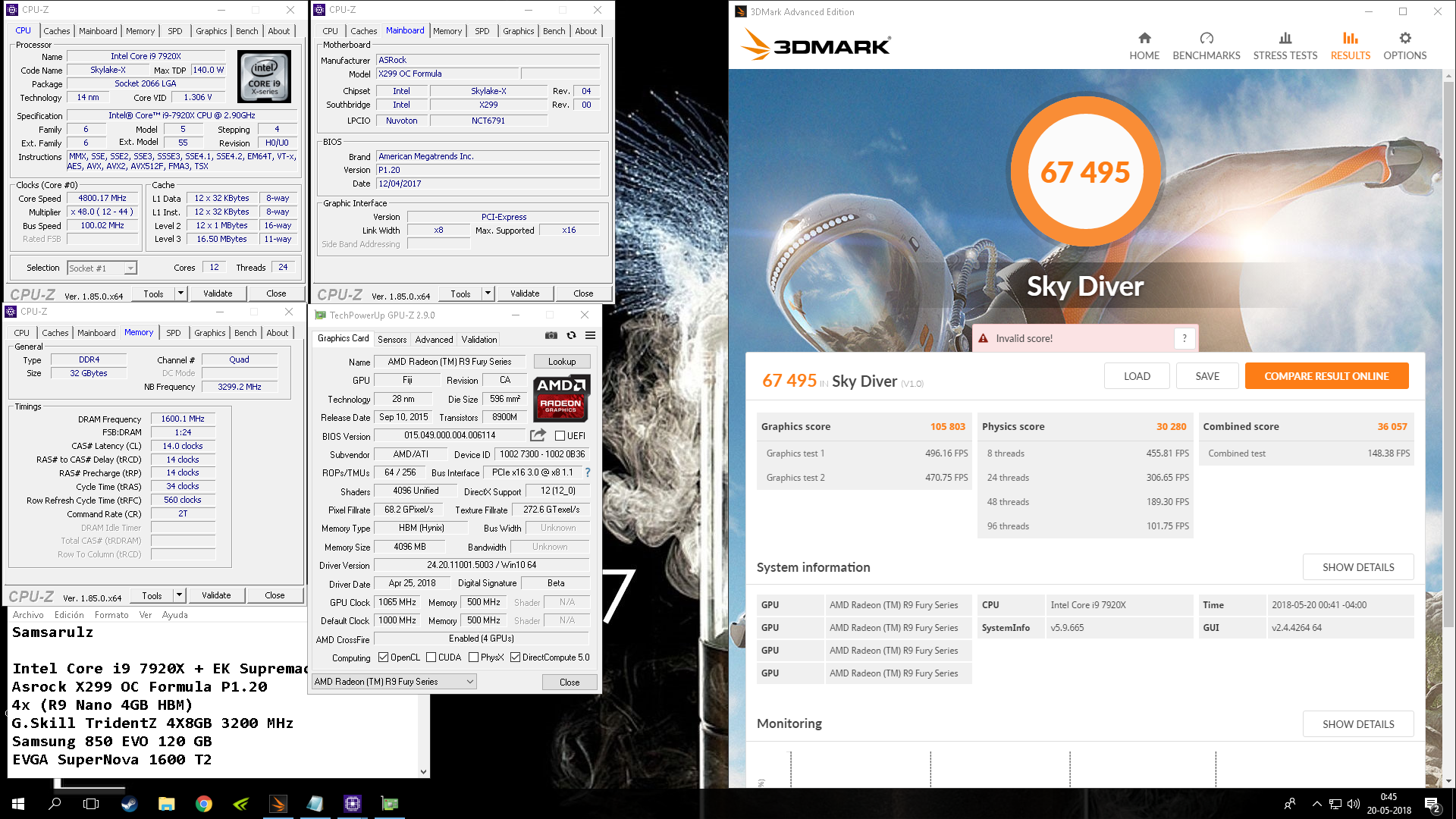The image size is (1456, 819).
Task: Open the volume control in system tray
Action: click(1354, 804)
